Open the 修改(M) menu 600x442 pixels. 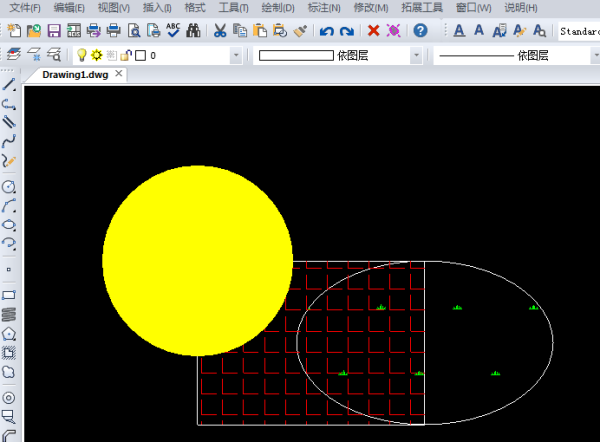tap(370, 8)
